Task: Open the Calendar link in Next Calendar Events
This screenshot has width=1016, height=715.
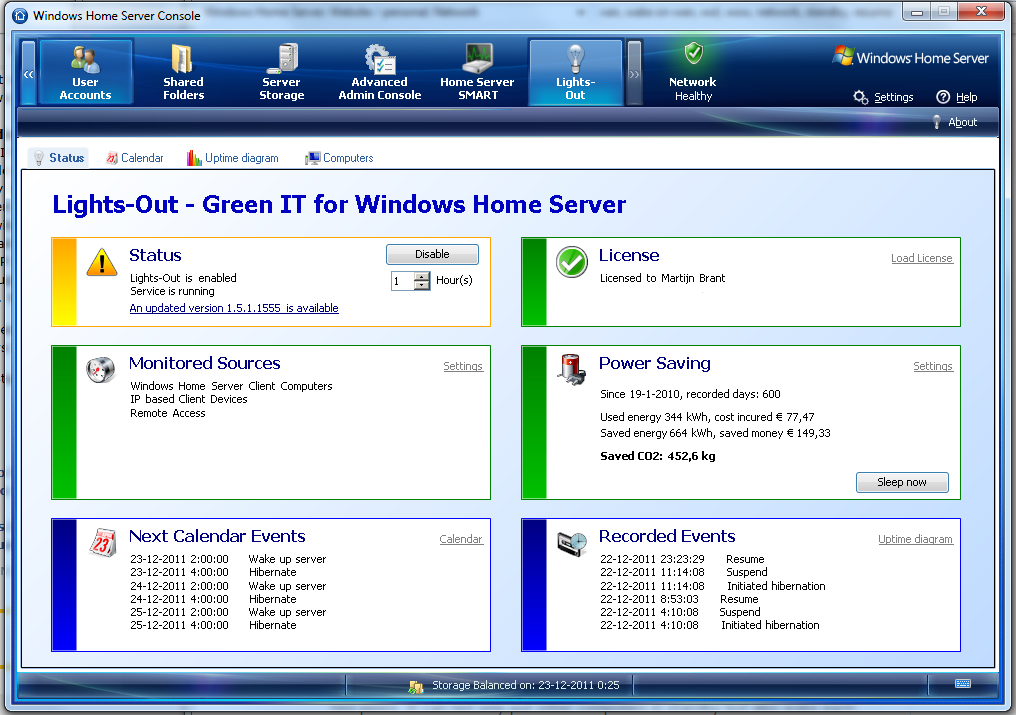Action: pos(461,539)
